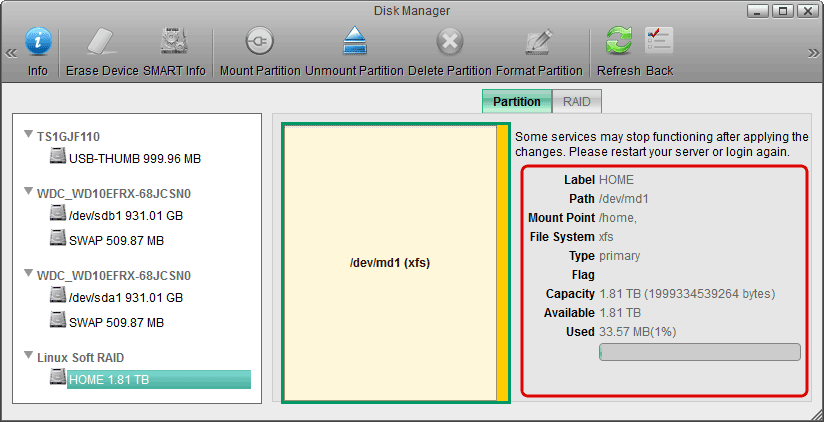824x422 pixels.
Task: Click the Used space progress bar
Action: 699,352
